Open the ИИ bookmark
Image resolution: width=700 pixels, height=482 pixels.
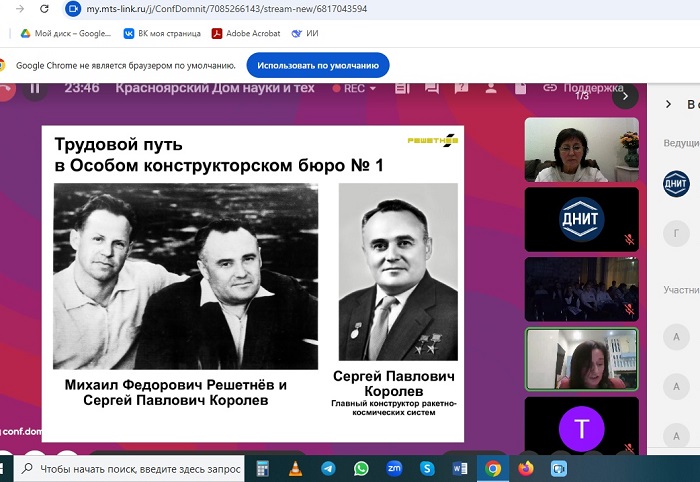pyautogui.click(x=305, y=33)
